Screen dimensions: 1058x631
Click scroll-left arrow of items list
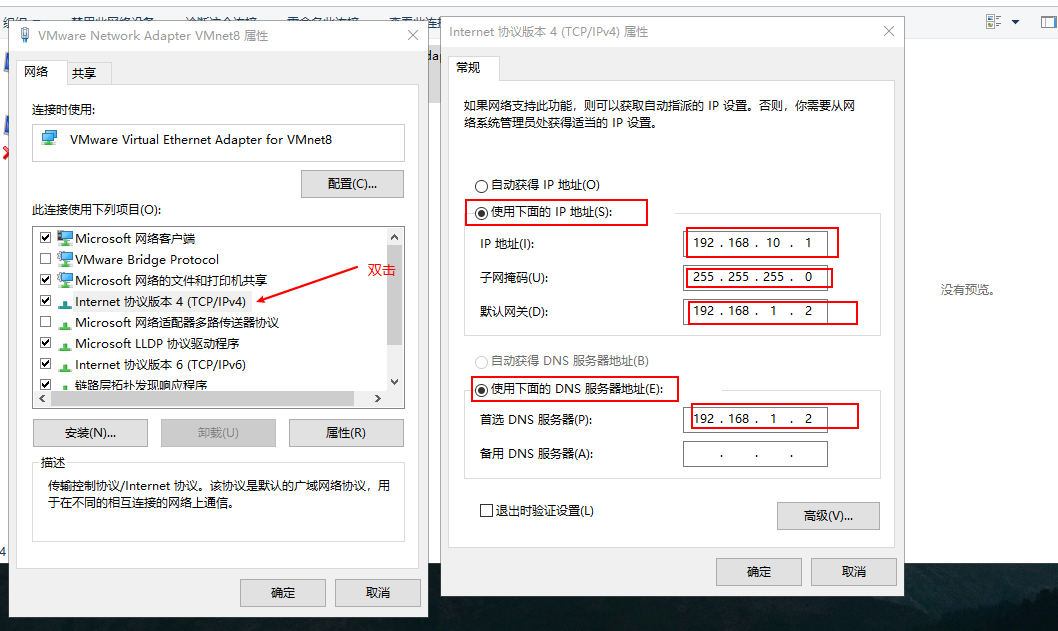[x=43, y=399]
